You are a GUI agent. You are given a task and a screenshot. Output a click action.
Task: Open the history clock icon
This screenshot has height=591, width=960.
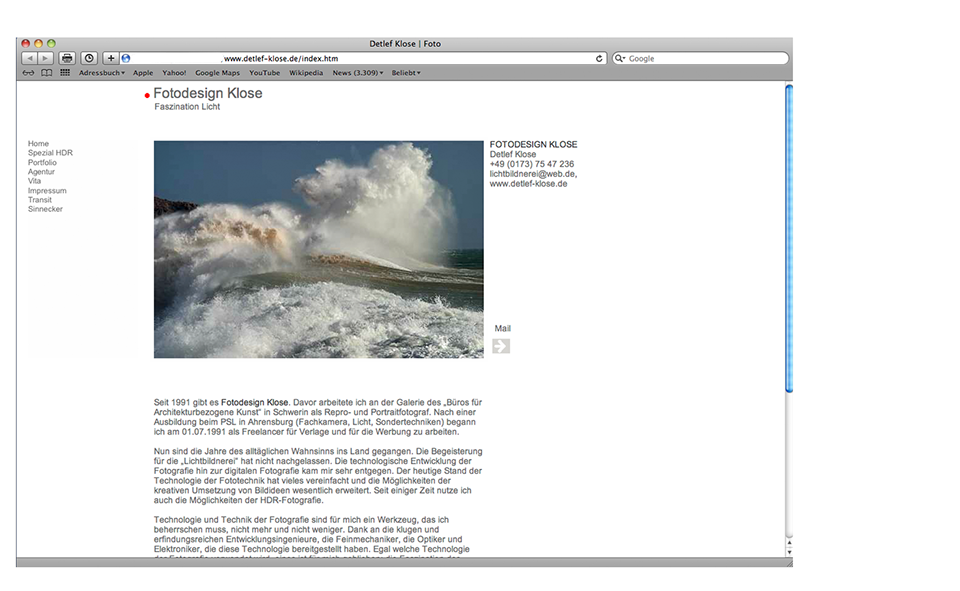coord(89,58)
